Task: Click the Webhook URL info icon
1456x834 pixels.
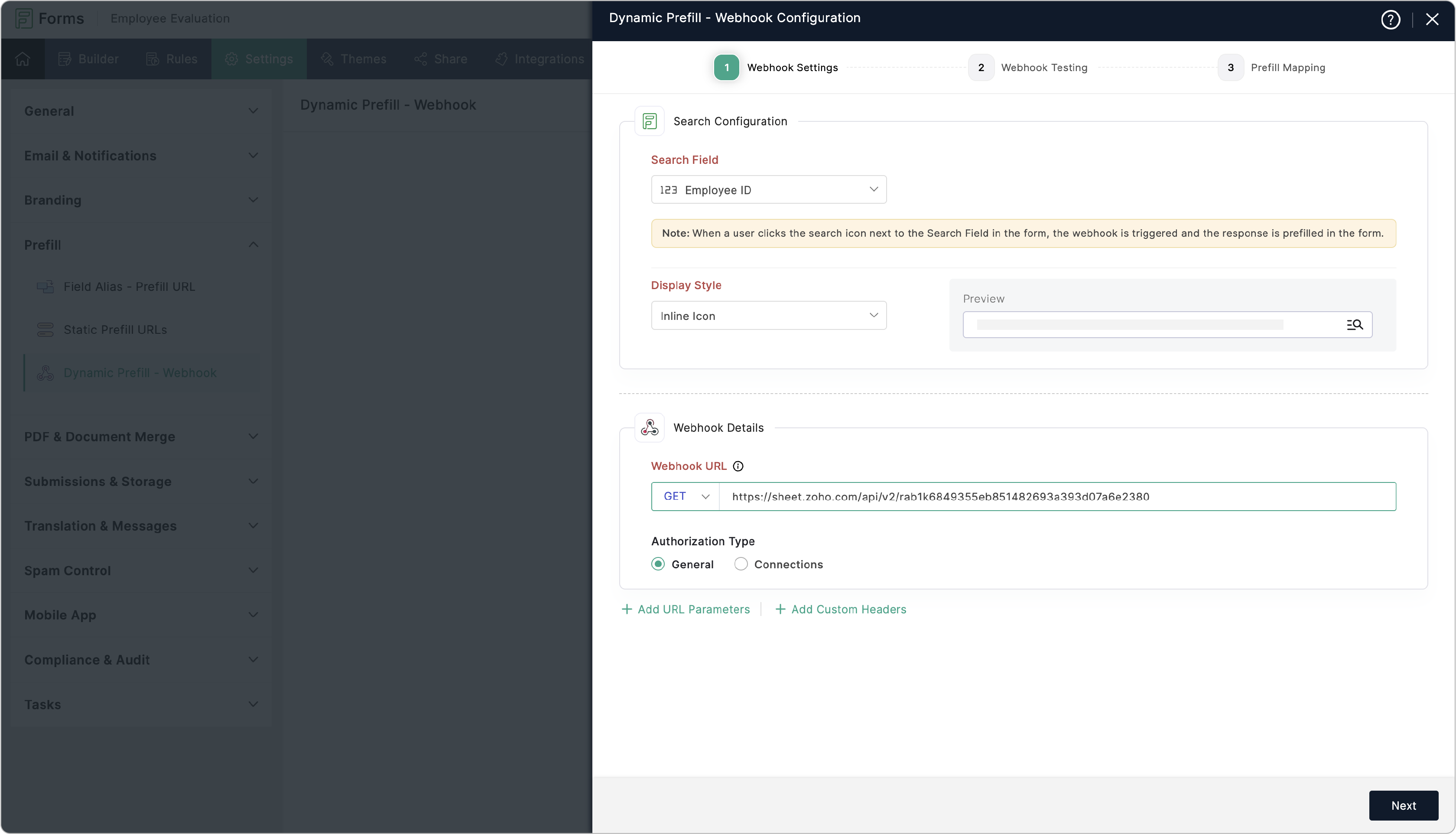Action: (738, 466)
